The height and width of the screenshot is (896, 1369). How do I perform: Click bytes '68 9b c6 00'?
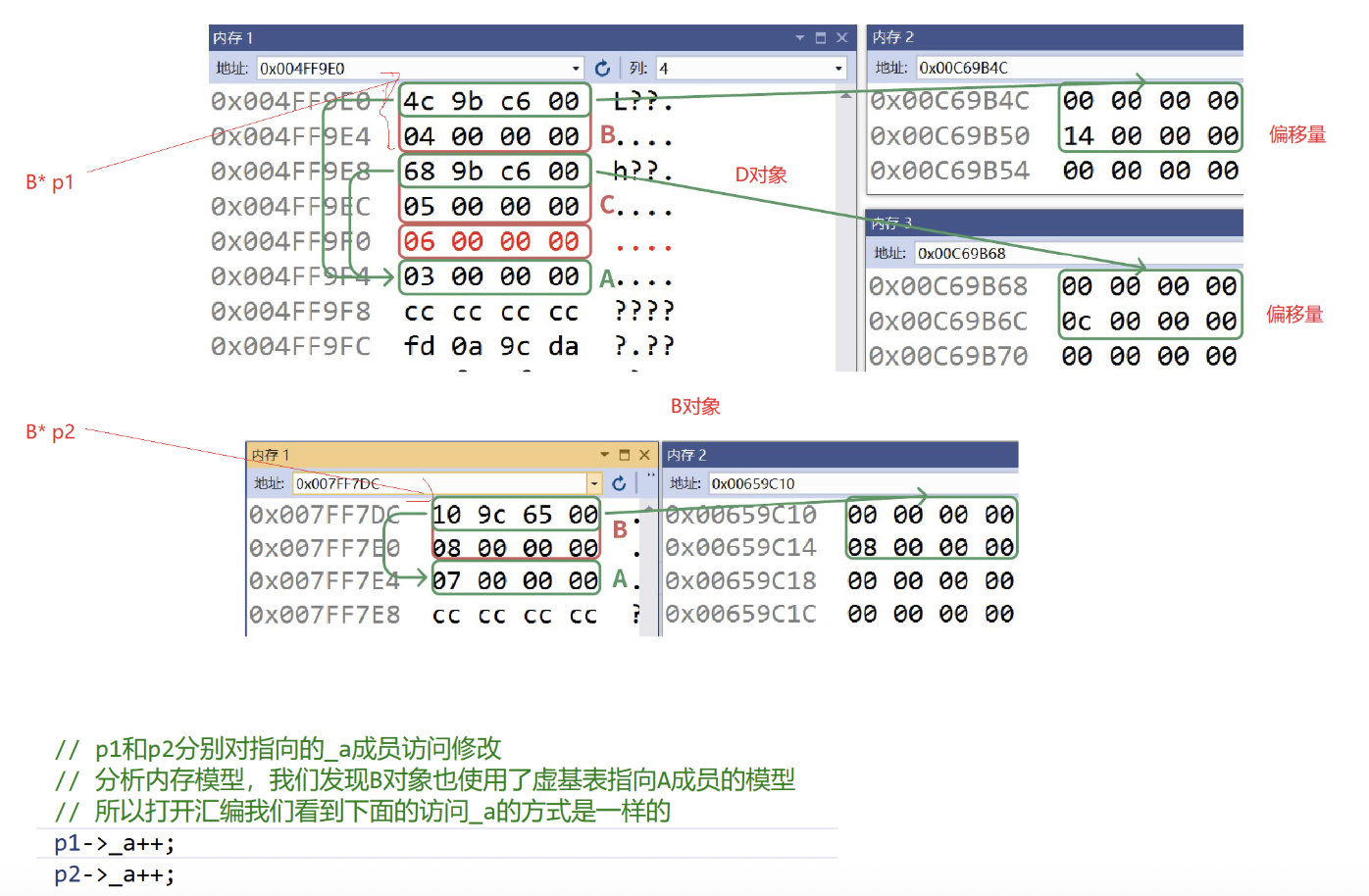pos(492,171)
